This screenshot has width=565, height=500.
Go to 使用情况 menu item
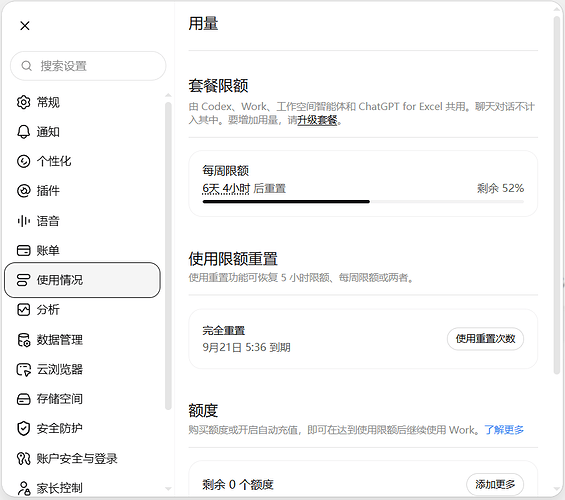pos(82,280)
